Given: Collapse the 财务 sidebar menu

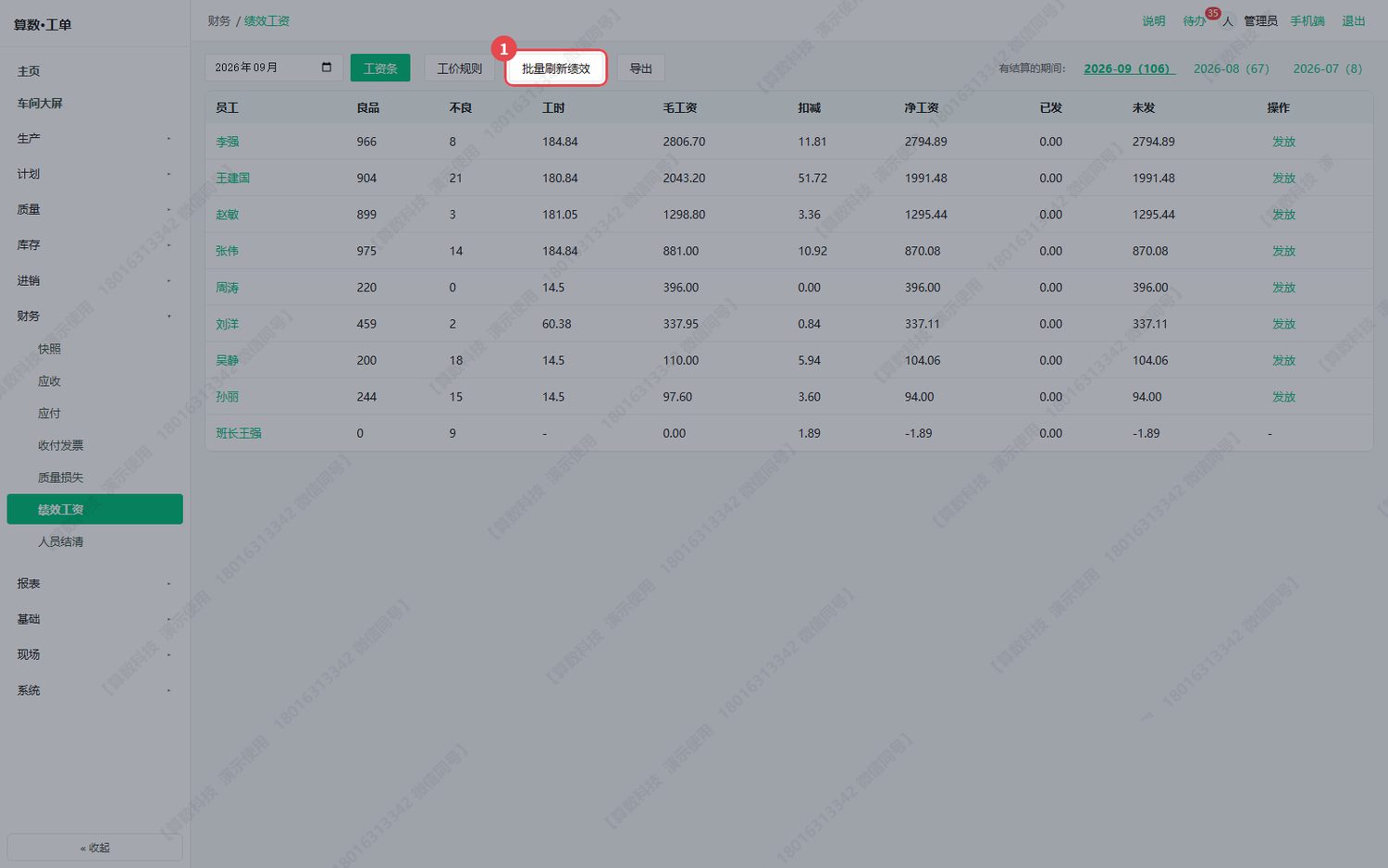Looking at the screenshot, I should coord(94,316).
